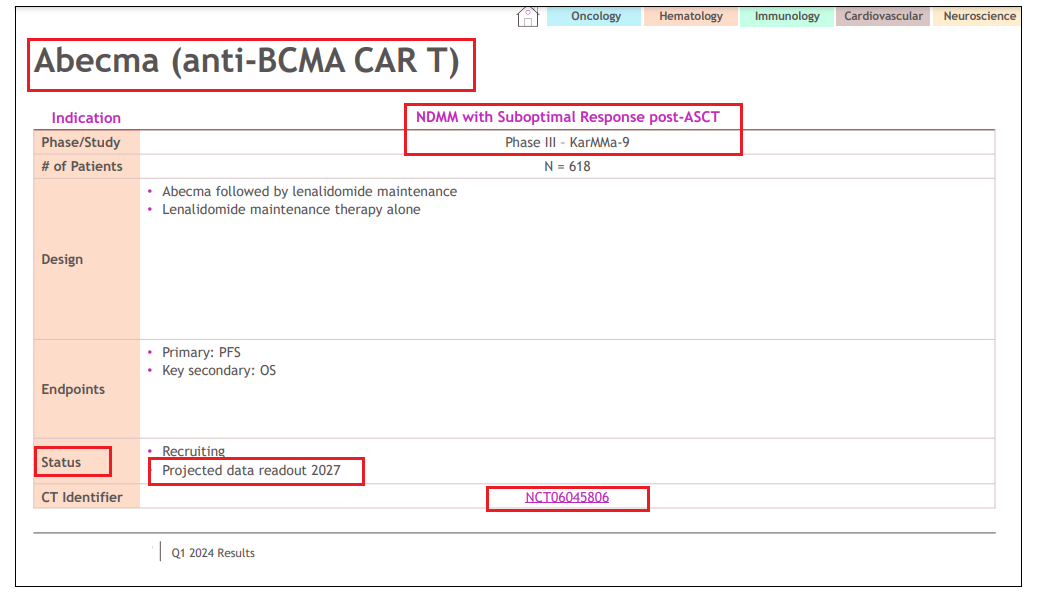Open the Cardiovascular section tab
This screenshot has width=1049, height=600.
[882, 16]
